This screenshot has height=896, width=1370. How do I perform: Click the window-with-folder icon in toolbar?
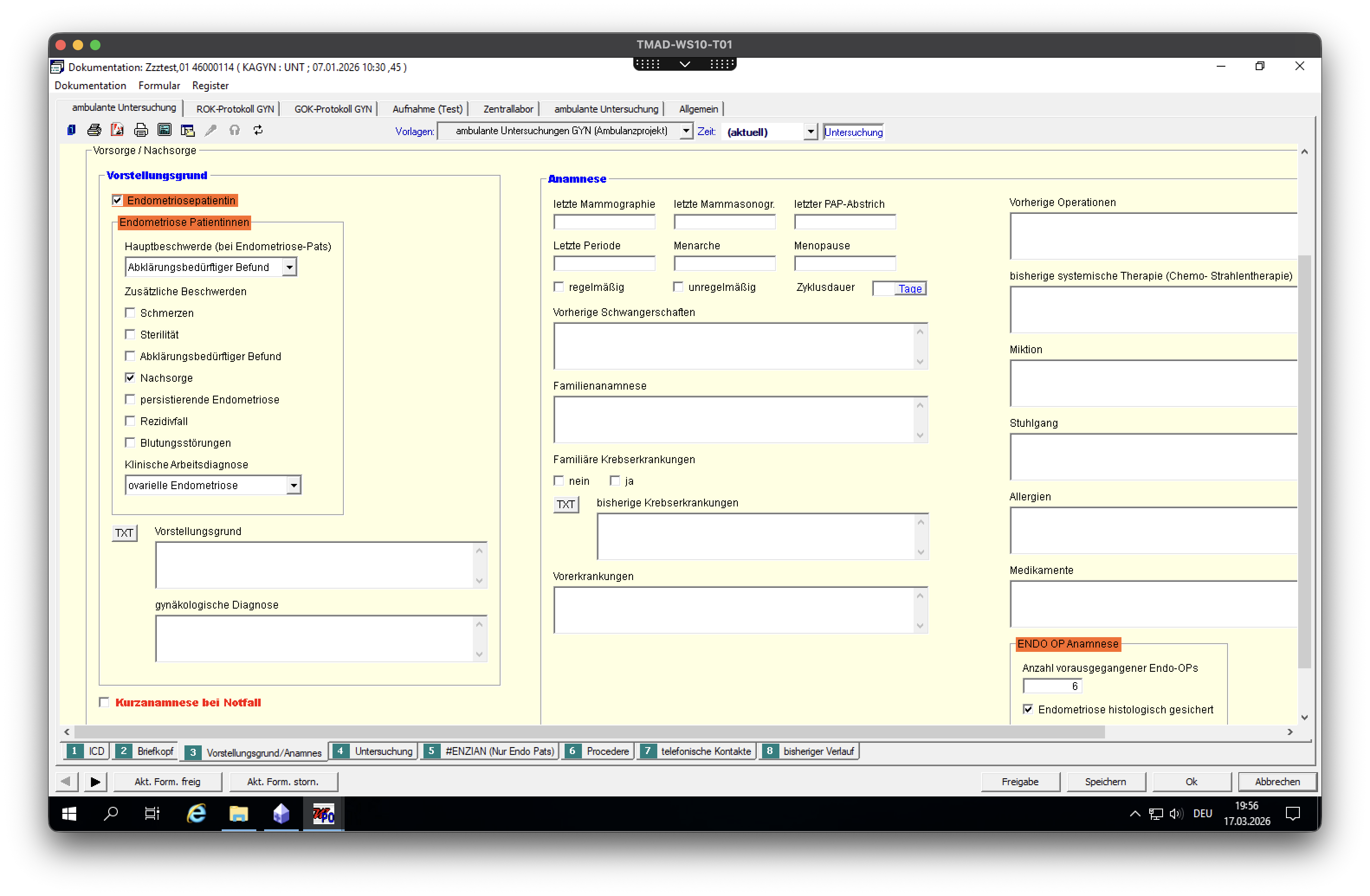(x=187, y=131)
